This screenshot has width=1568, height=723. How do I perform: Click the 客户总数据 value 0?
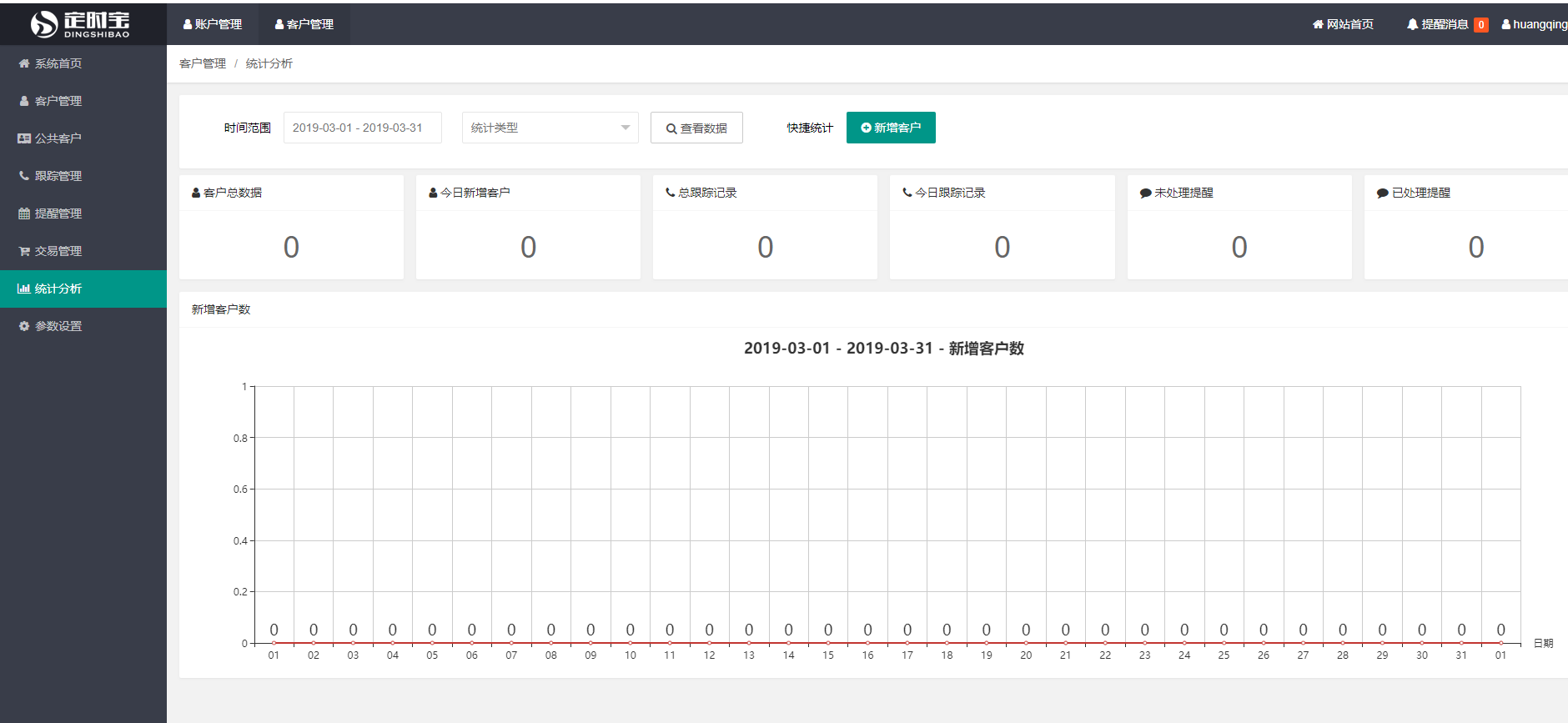[x=291, y=247]
